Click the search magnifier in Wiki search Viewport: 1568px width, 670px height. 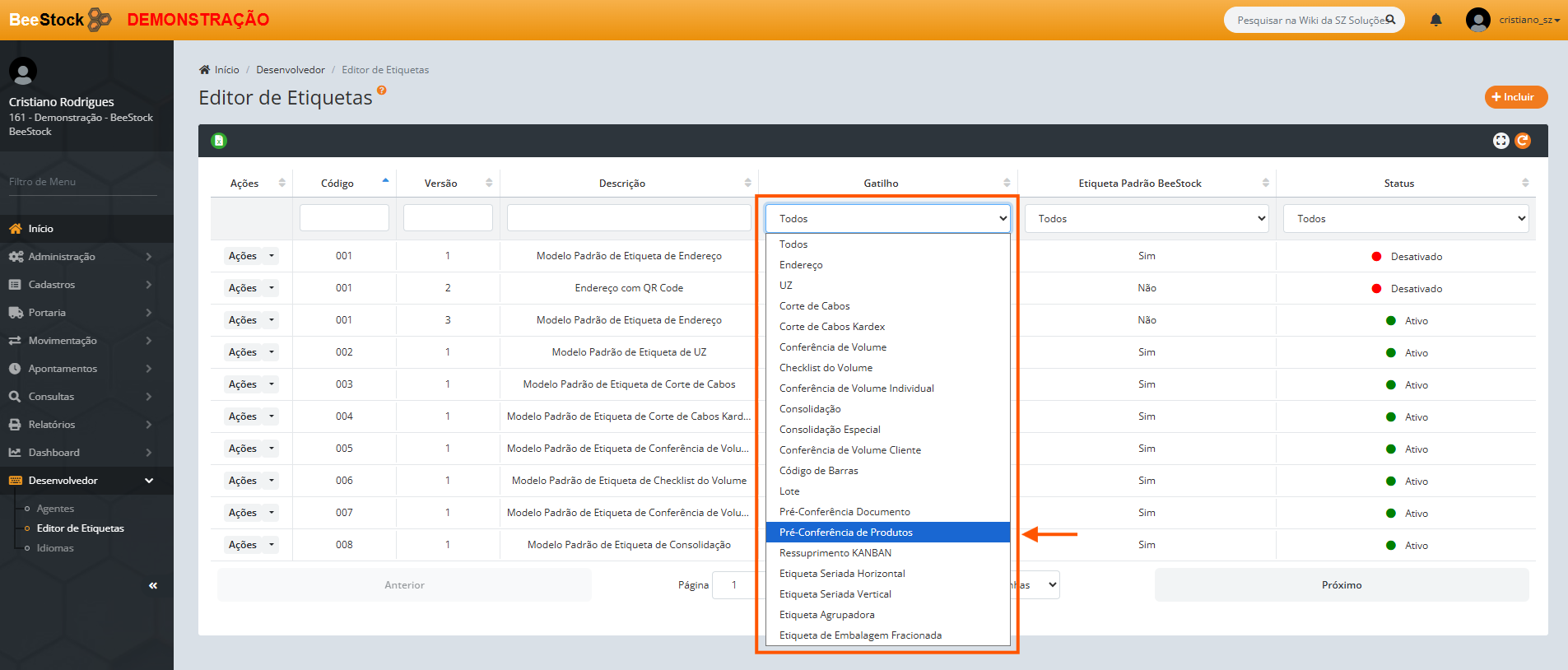[x=1390, y=20]
